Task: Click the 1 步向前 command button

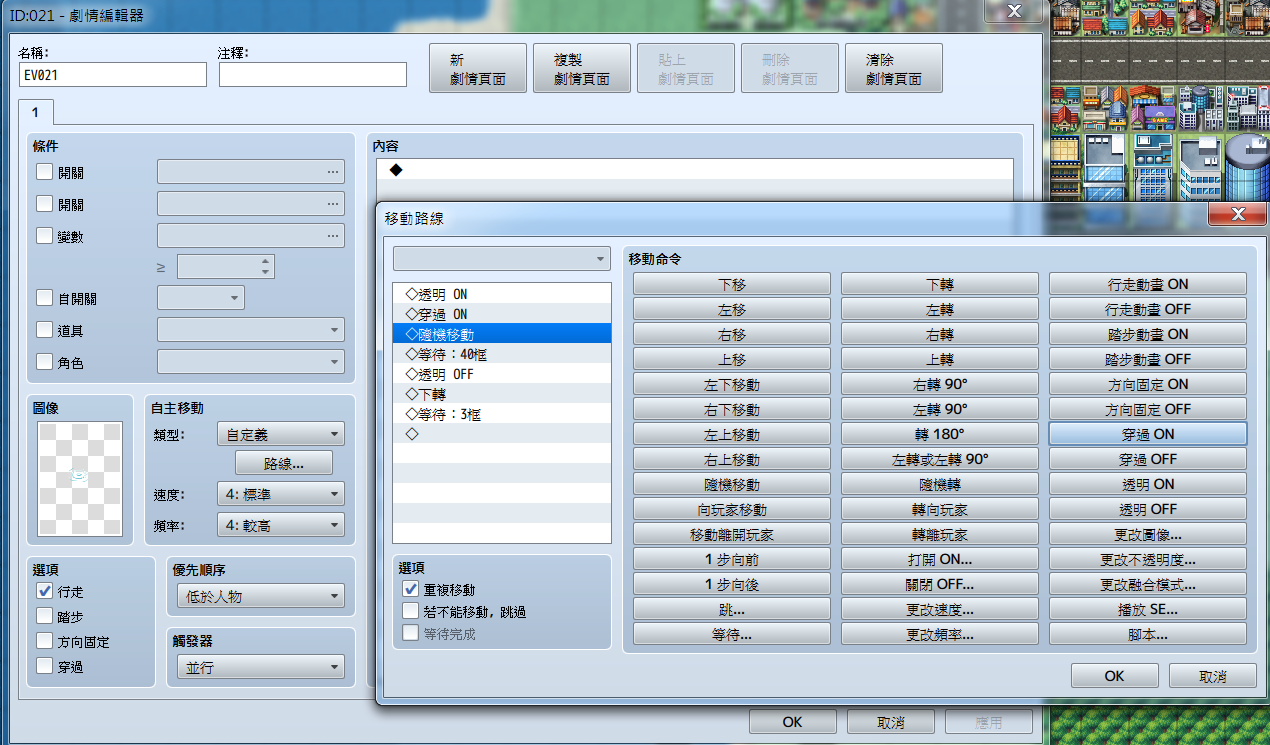Action: (x=732, y=559)
